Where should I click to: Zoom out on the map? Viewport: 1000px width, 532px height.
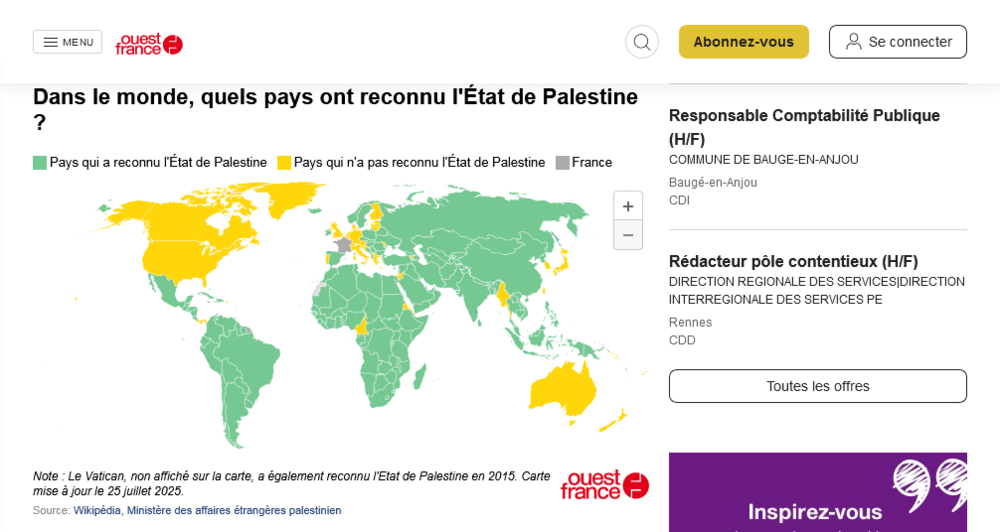tap(628, 235)
